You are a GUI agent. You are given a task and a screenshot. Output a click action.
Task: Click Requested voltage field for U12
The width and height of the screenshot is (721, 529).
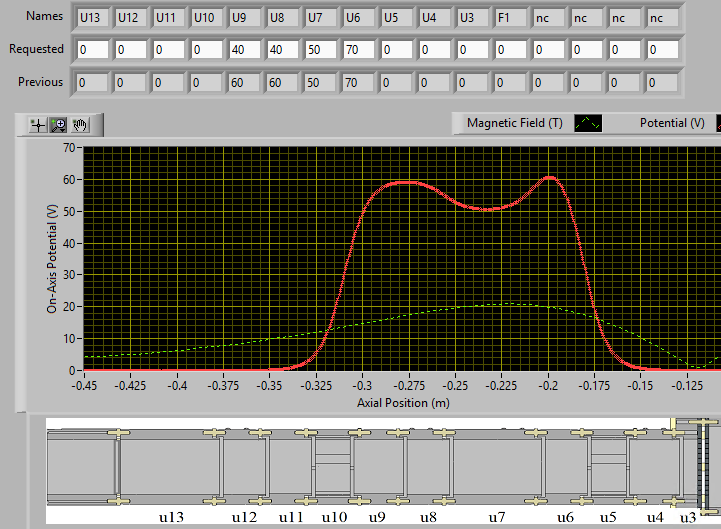pos(131,50)
